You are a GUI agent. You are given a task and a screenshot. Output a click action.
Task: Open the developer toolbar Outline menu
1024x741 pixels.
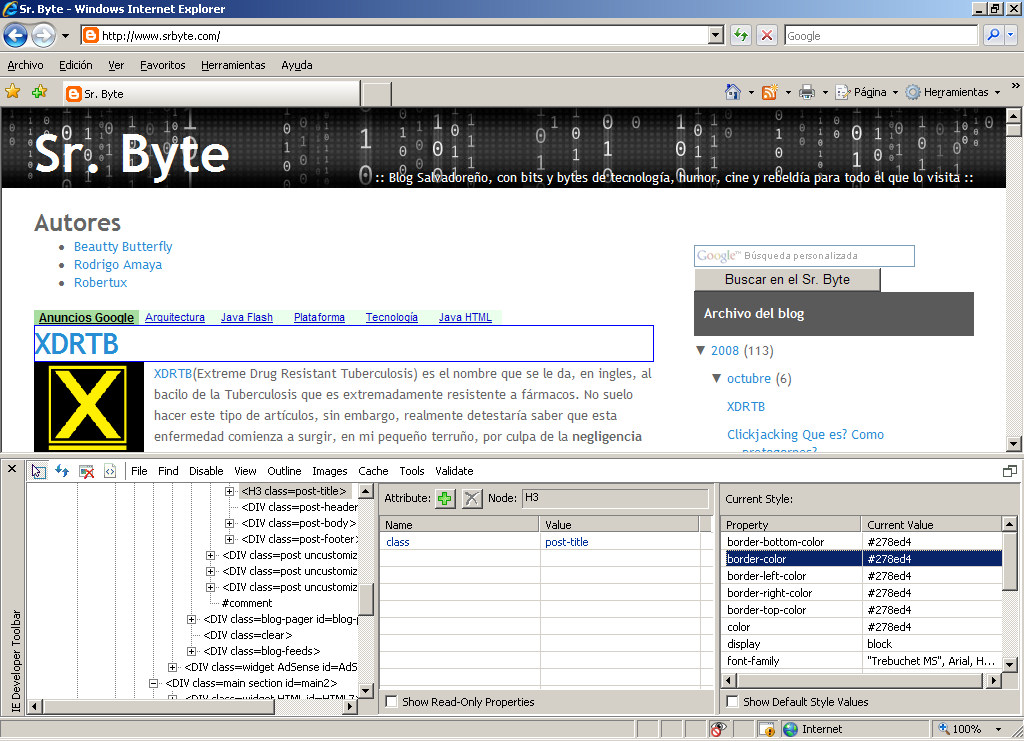284,471
